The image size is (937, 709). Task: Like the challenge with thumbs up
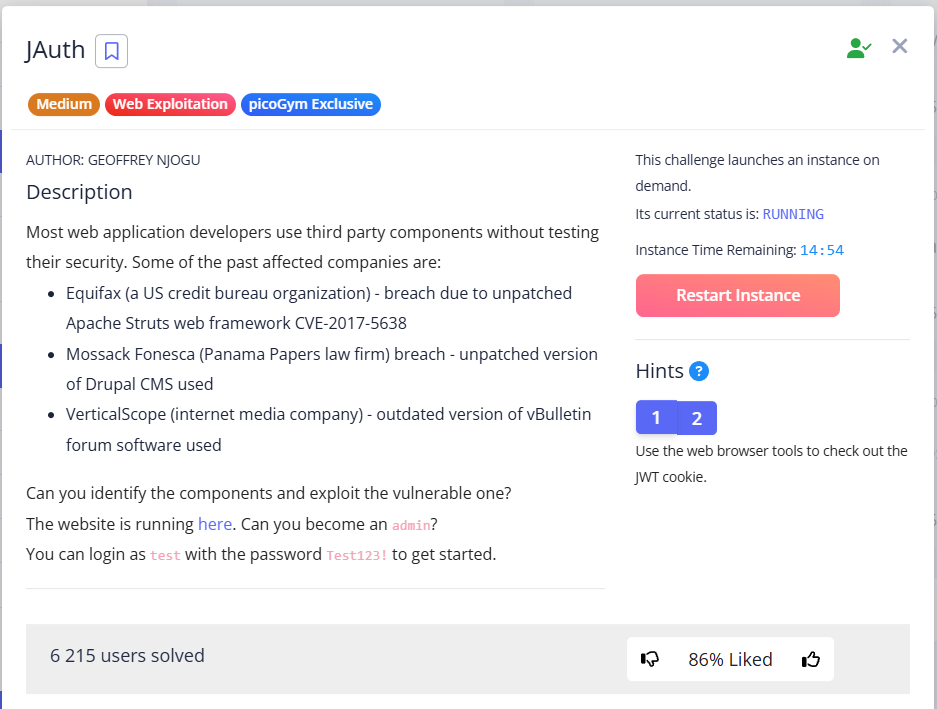(811, 659)
